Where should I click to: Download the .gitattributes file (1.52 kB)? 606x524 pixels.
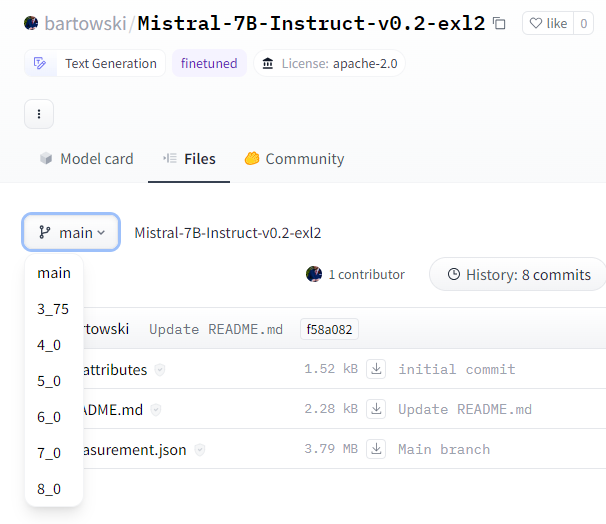coord(376,369)
